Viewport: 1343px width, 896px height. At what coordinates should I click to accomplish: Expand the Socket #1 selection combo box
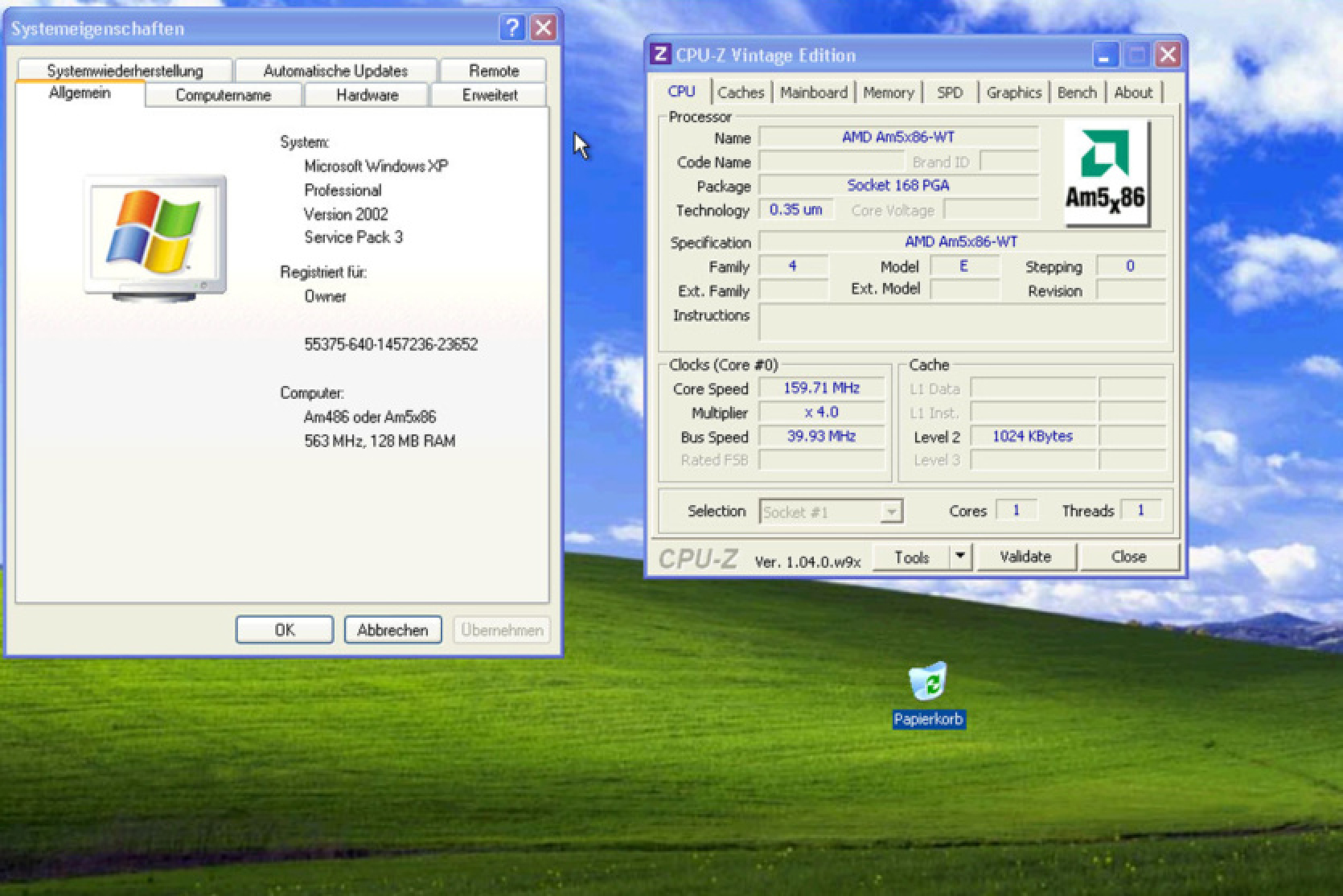coord(890,512)
